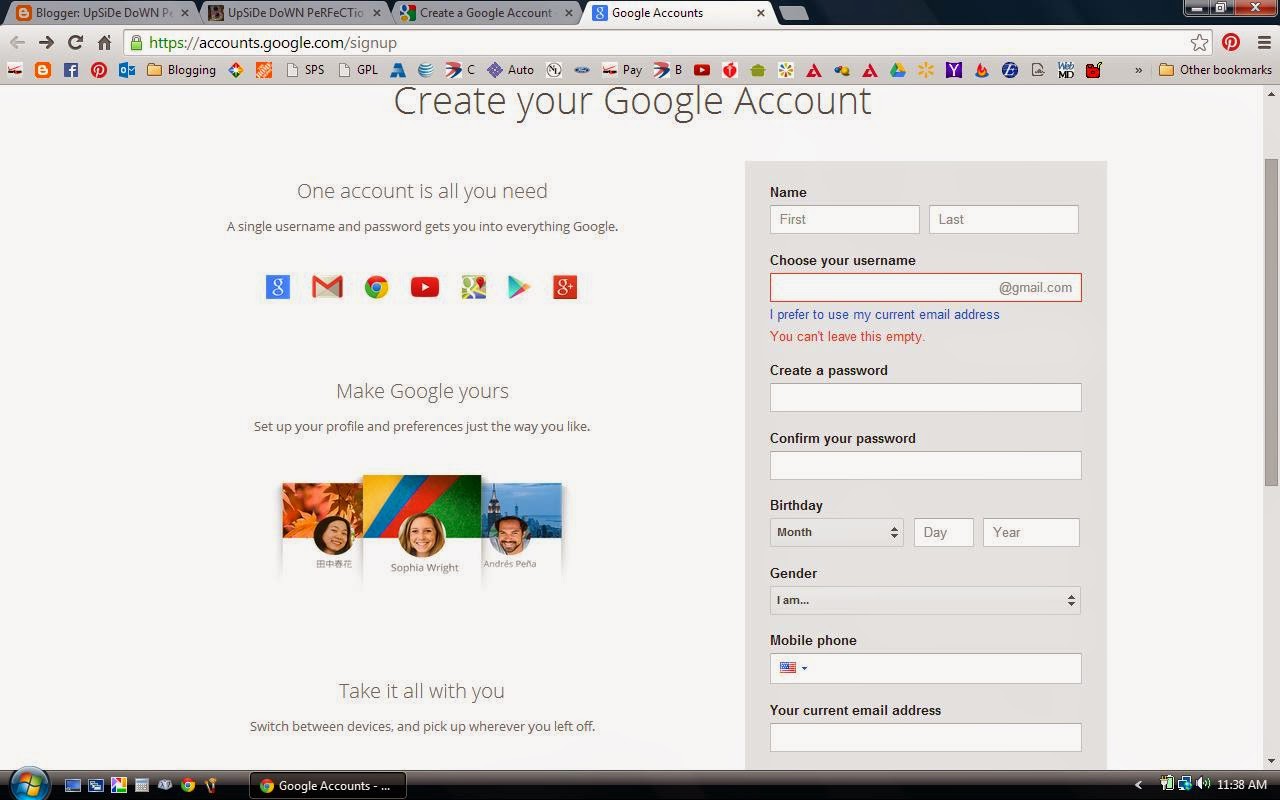1280x800 pixels.
Task: Click the Google Accounts taskbar button
Action: (x=326, y=785)
